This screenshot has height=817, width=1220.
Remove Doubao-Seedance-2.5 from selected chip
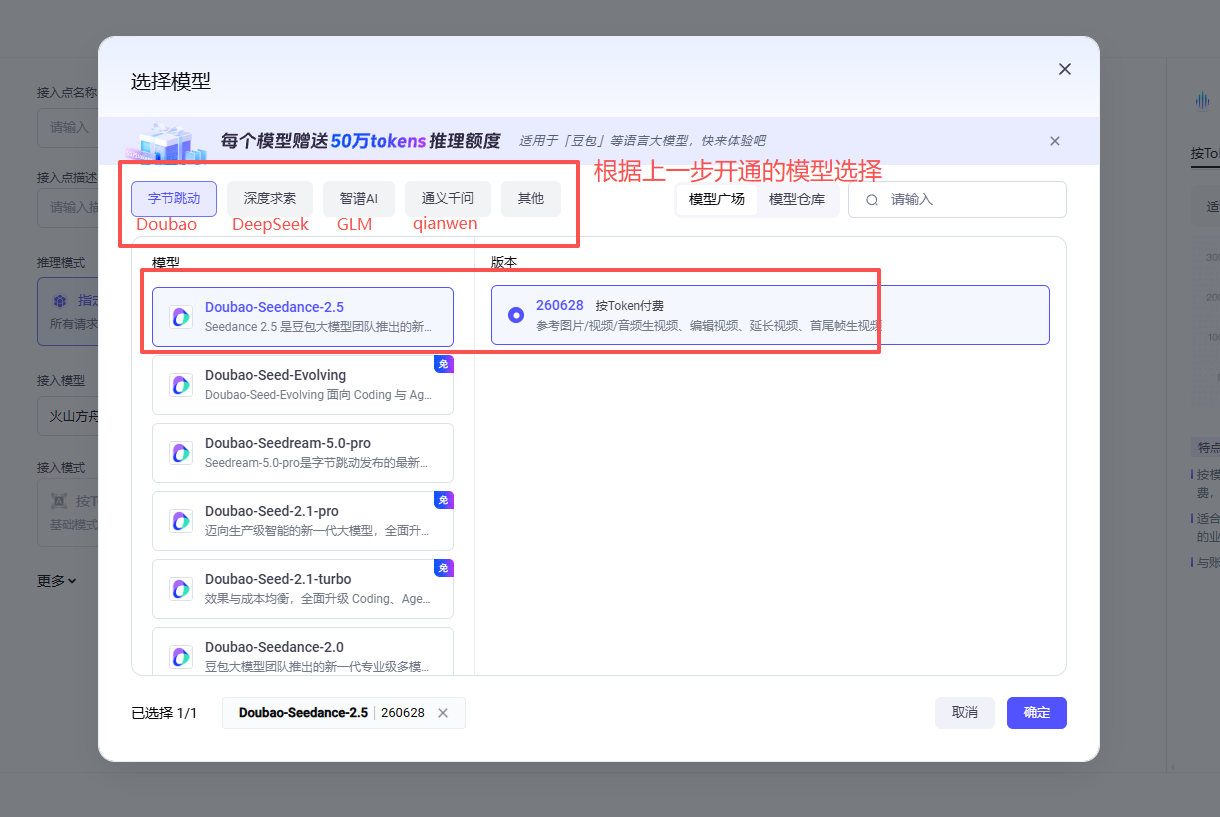pyautogui.click(x=443, y=713)
